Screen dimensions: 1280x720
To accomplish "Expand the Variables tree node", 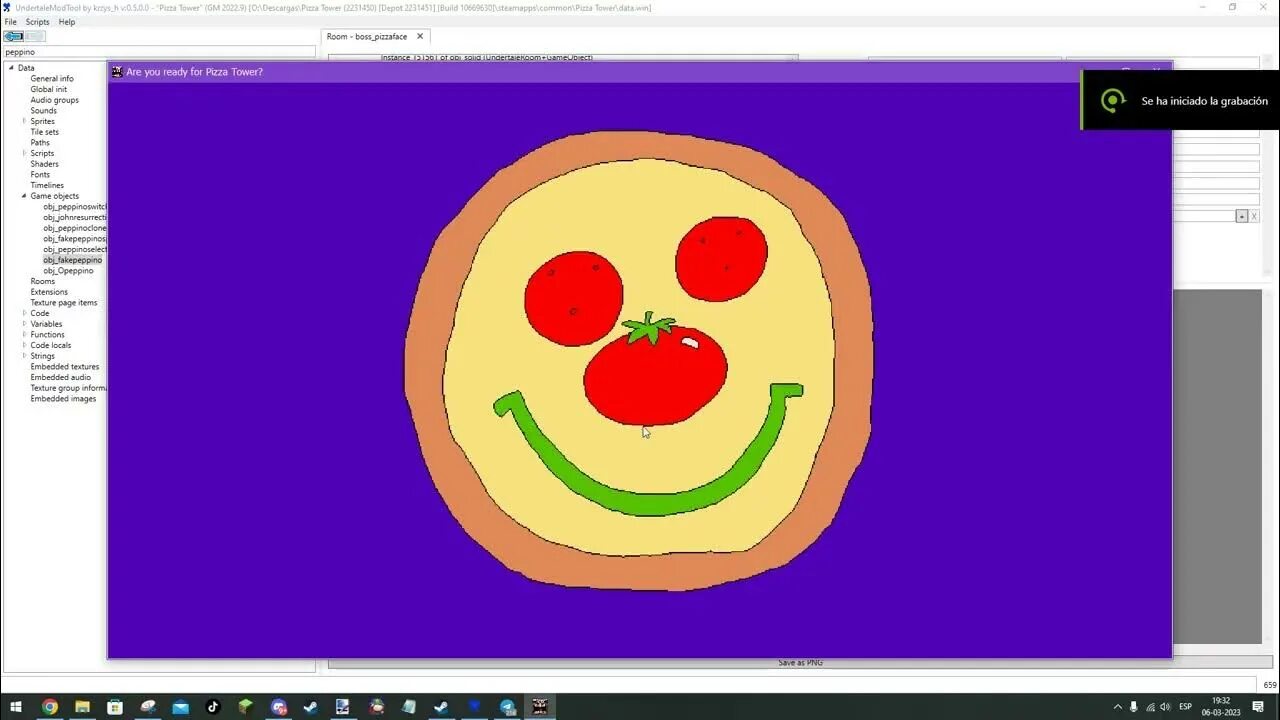I will 25,324.
